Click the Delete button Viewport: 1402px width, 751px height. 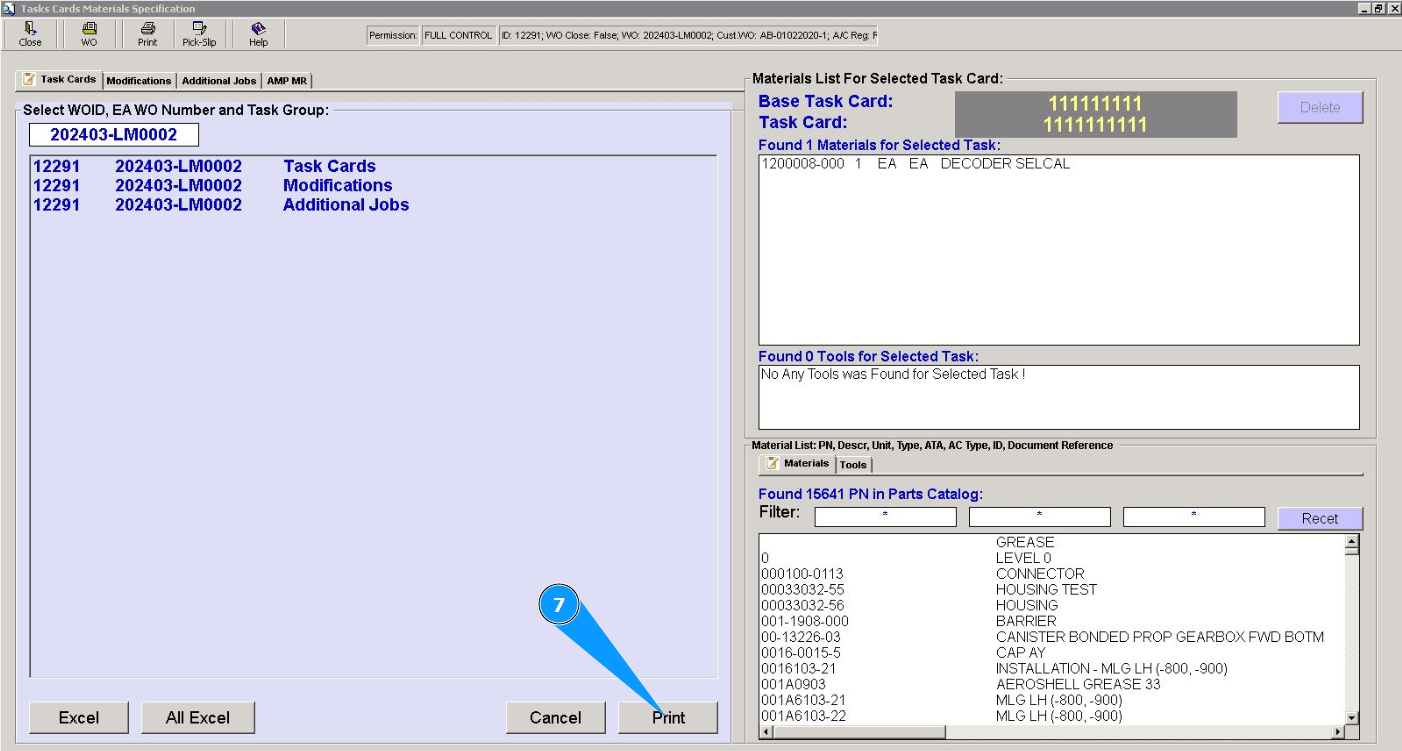pyautogui.click(x=1320, y=107)
